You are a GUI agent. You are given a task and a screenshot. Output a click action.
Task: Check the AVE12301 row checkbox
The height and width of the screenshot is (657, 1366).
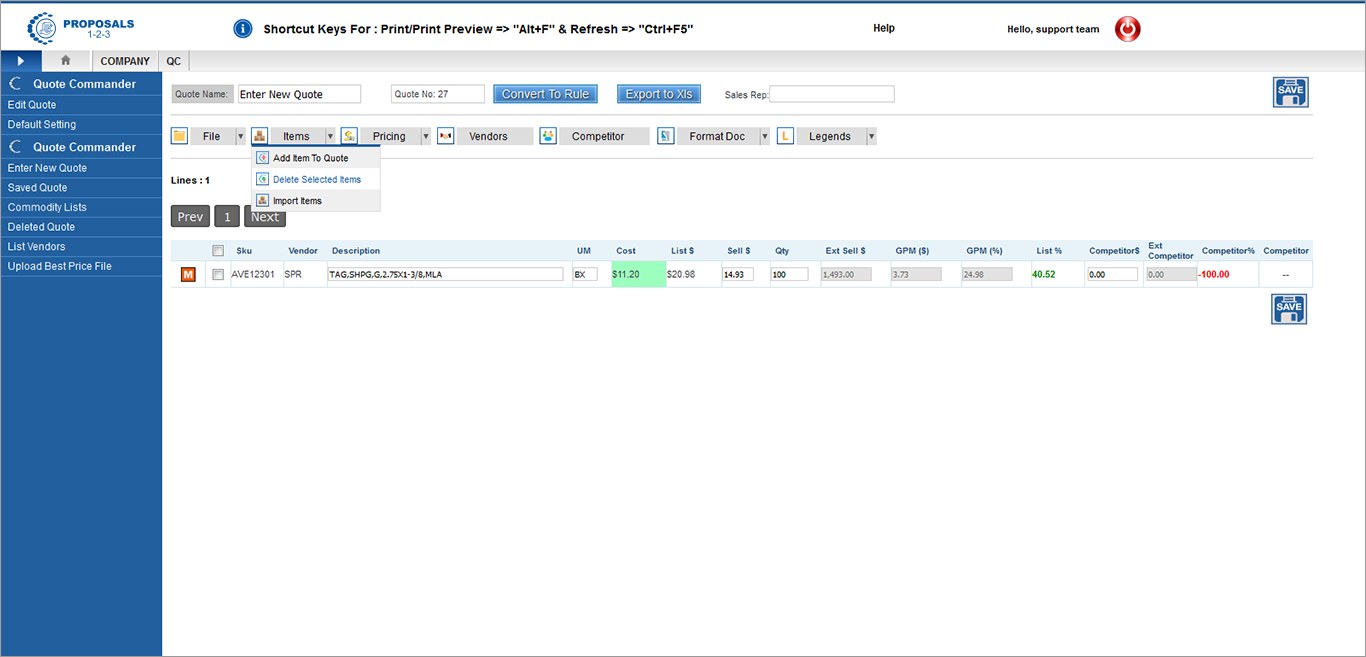tap(218, 274)
